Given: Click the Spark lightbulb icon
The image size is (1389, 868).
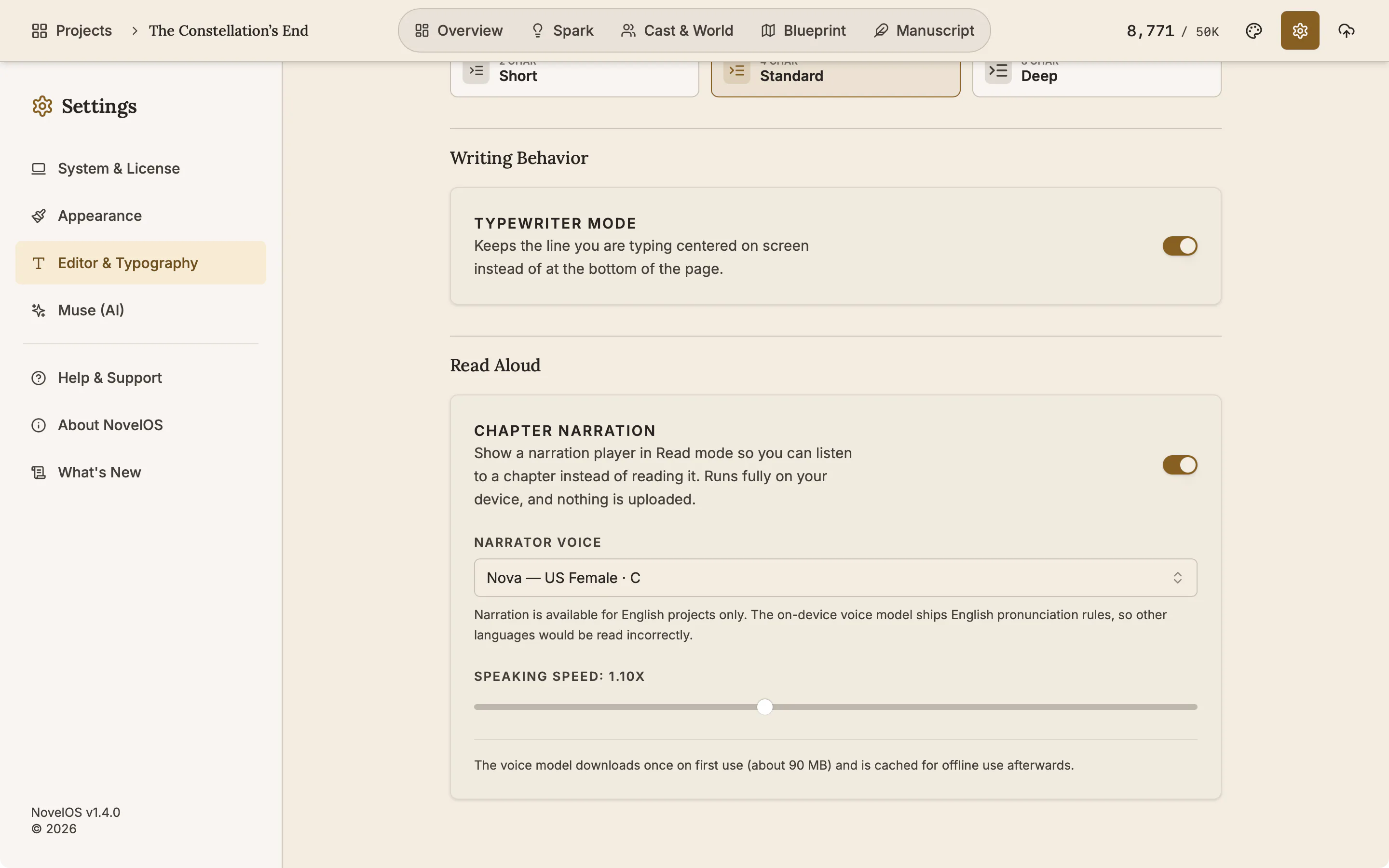Looking at the screenshot, I should click(x=537, y=30).
